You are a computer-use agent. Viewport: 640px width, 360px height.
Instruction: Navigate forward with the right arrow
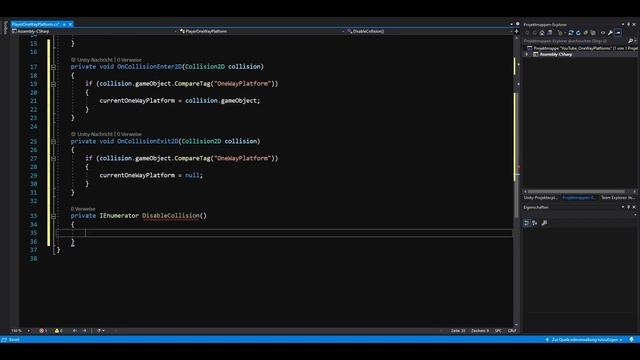click(x=84, y=331)
